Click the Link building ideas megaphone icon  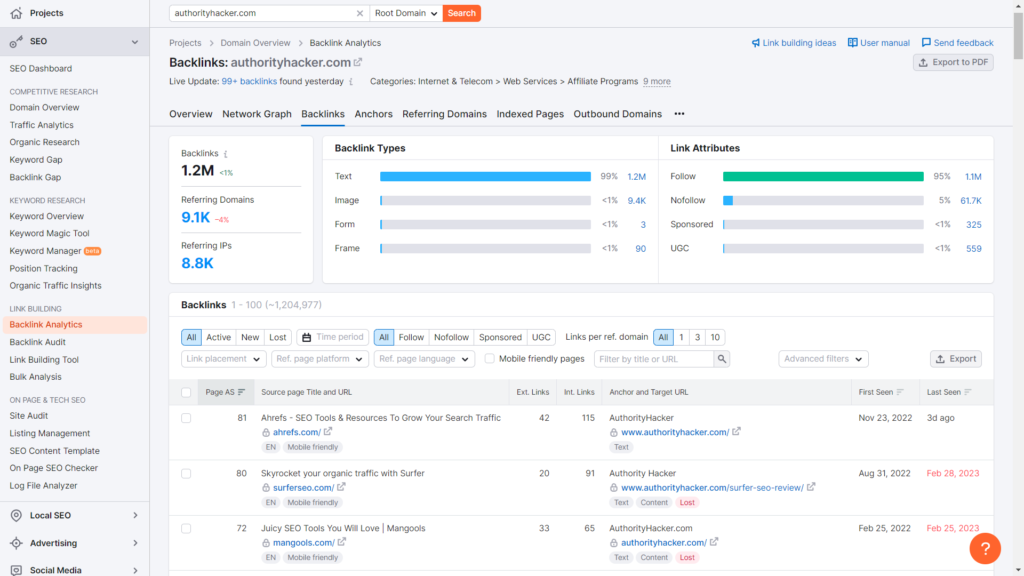(756, 43)
